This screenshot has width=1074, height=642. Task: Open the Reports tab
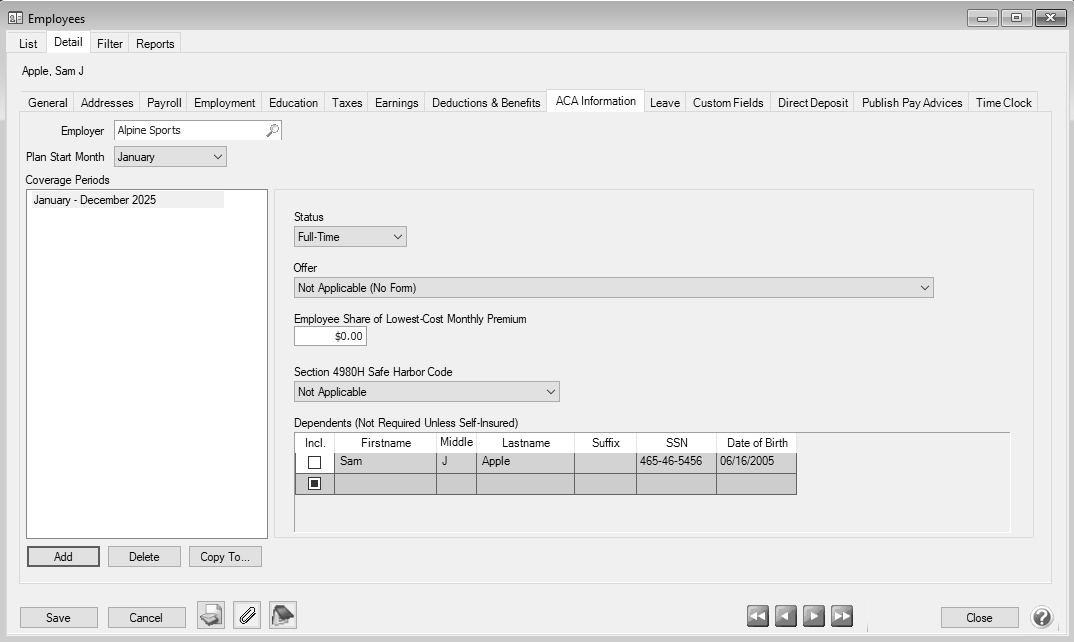click(155, 44)
